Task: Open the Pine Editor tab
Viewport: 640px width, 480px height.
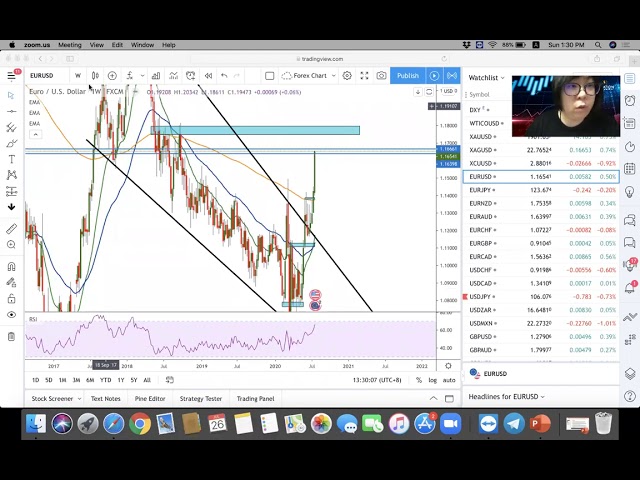Action: pyautogui.click(x=150, y=399)
